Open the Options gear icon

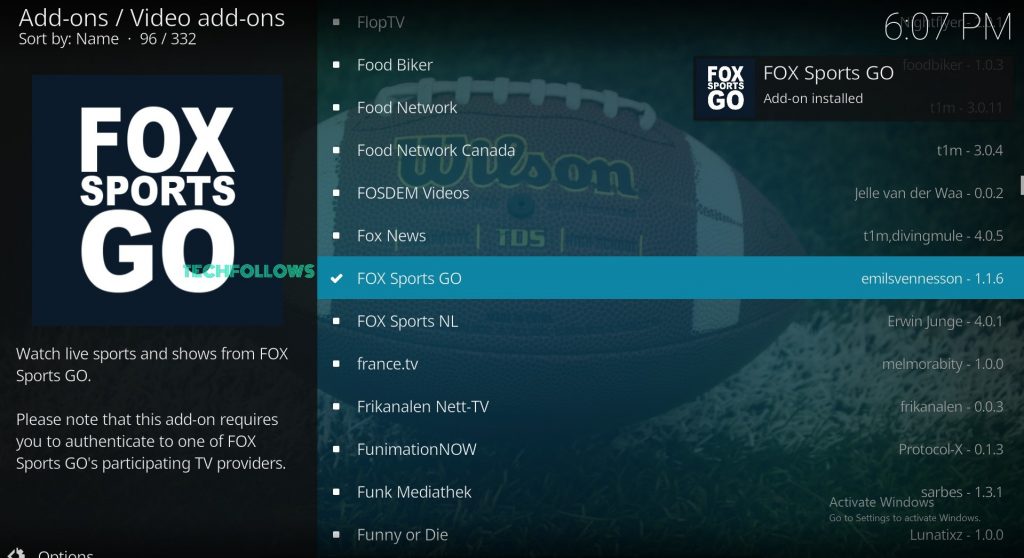click(x=16, y=553)
